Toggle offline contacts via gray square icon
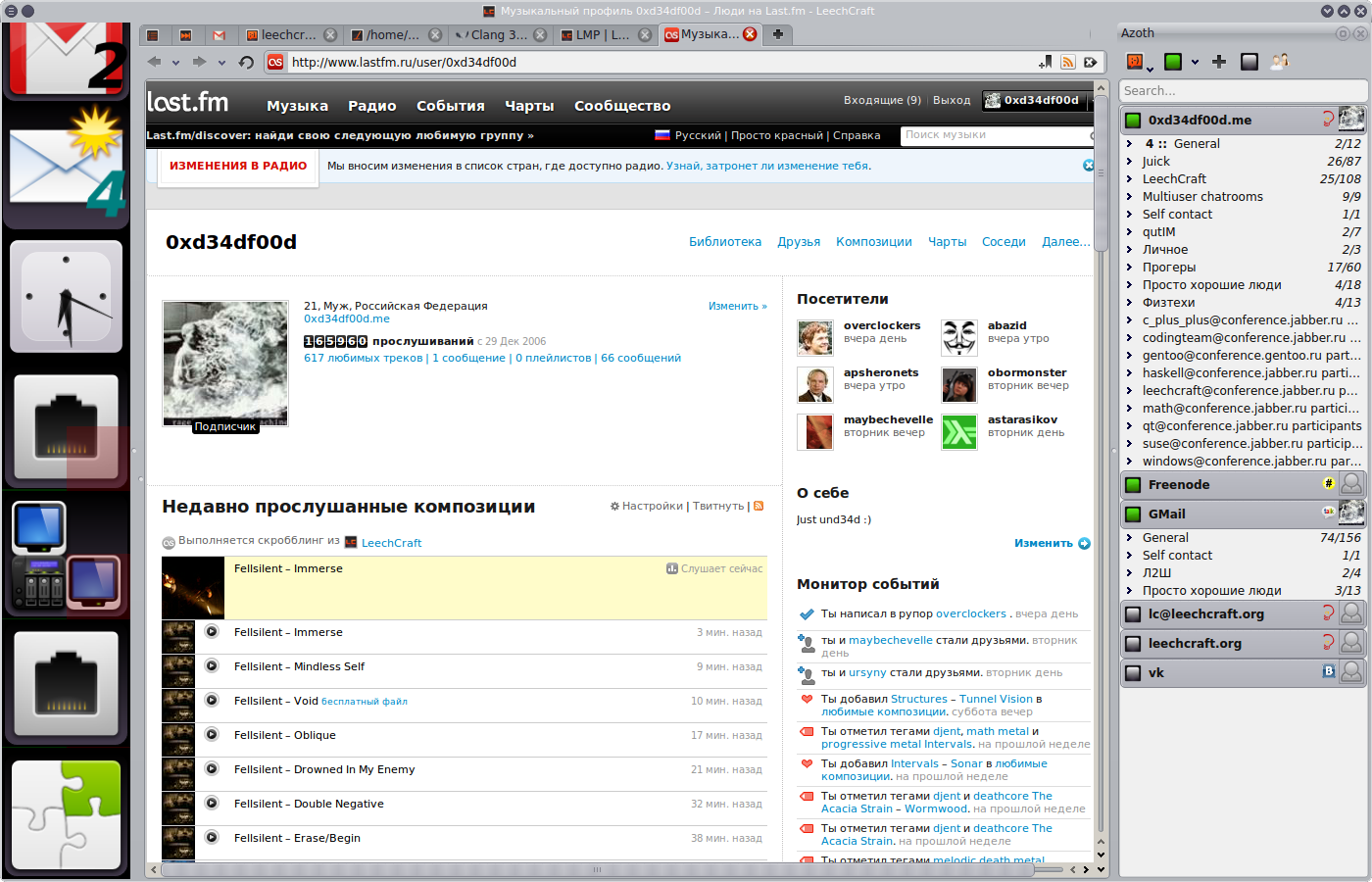 click(x=1249, y=62)
